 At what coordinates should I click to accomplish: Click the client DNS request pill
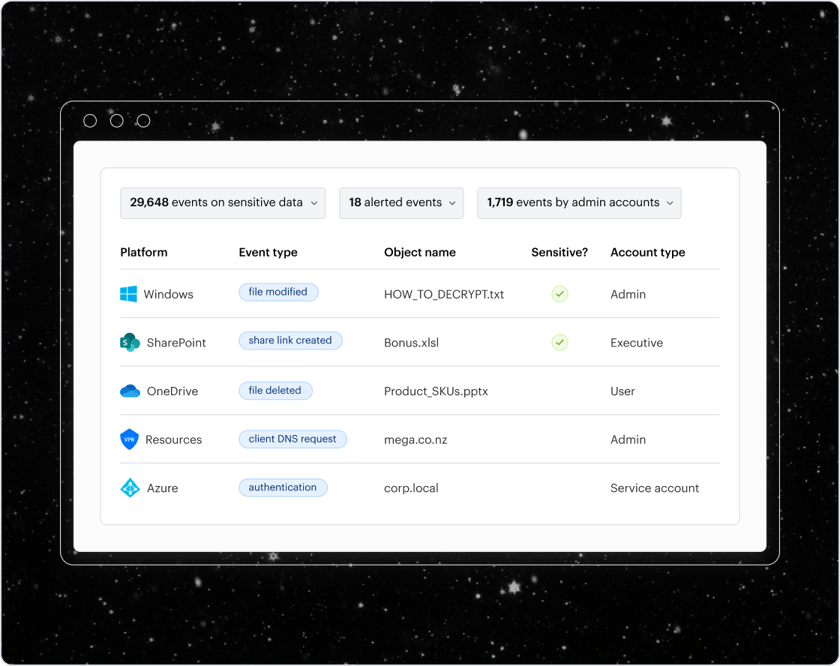292,439
